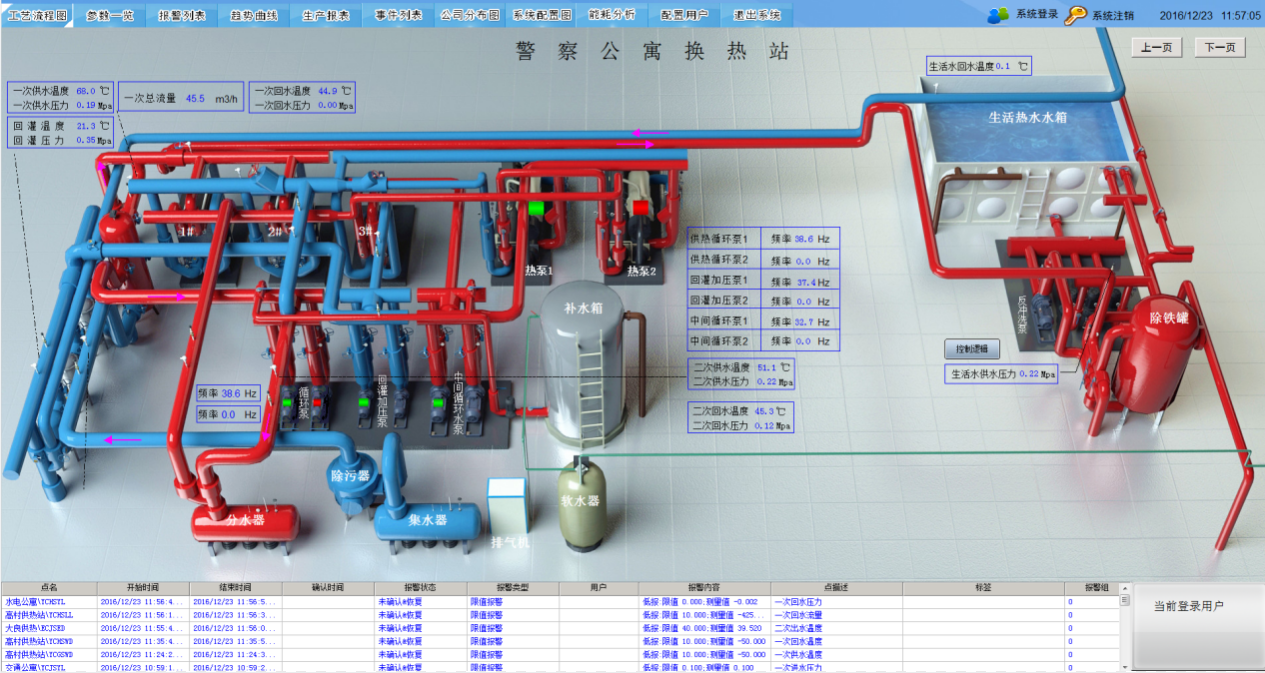Select the red 除铁罐 iron removal tank
The width and height of the screenshot is (1265, 673).
point(1161,350)
